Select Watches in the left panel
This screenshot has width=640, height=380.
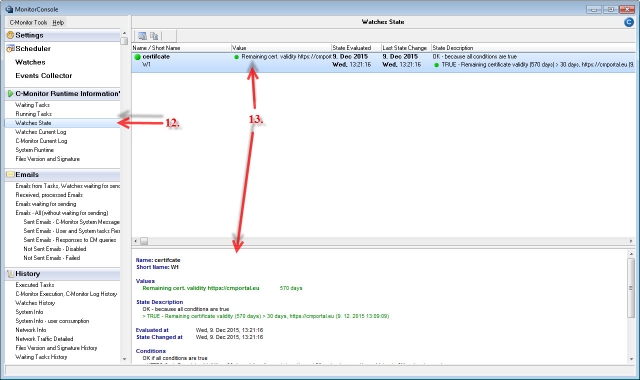pos(30,62)
